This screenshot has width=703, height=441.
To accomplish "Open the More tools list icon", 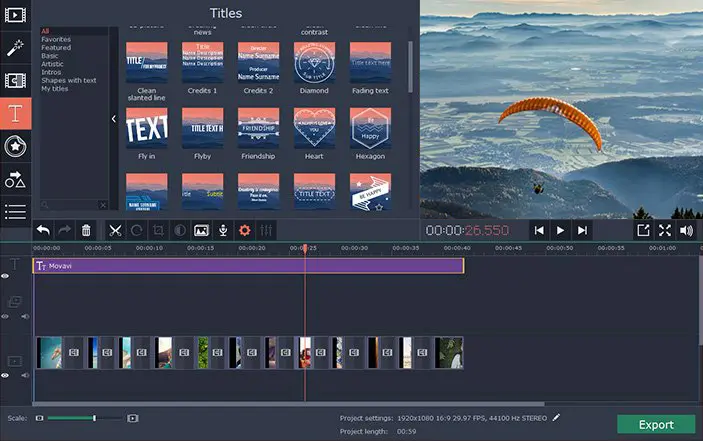I will pos(15,212).
